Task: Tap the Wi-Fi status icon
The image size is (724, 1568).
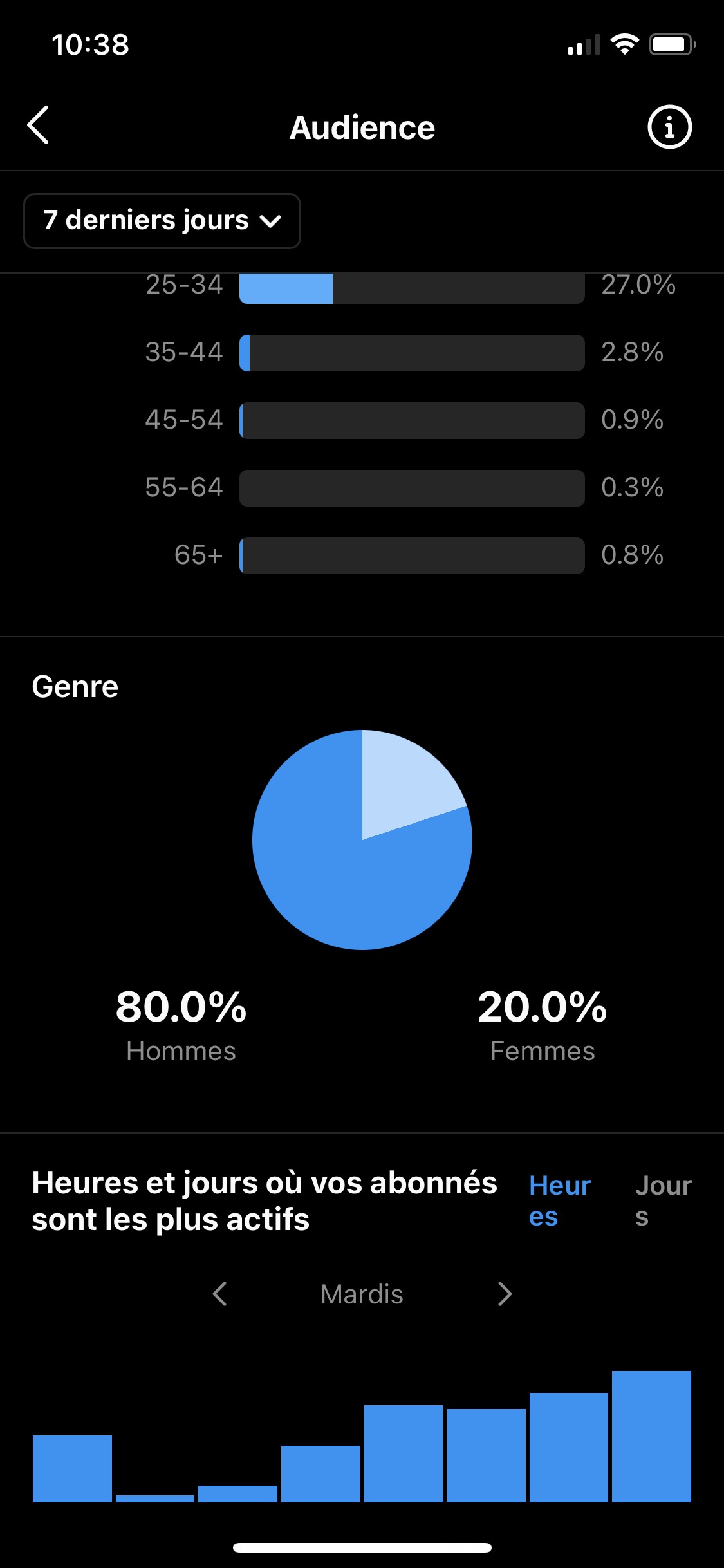Action: click(624, 44)
